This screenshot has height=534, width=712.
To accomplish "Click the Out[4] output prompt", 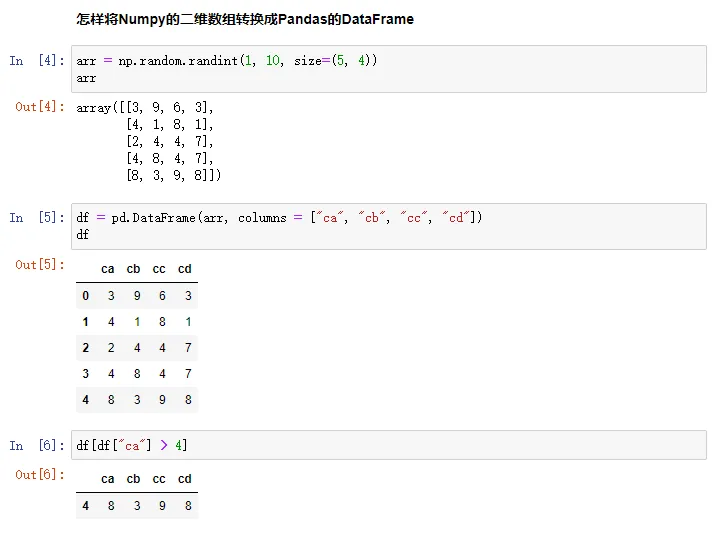I will click(40, 107).
